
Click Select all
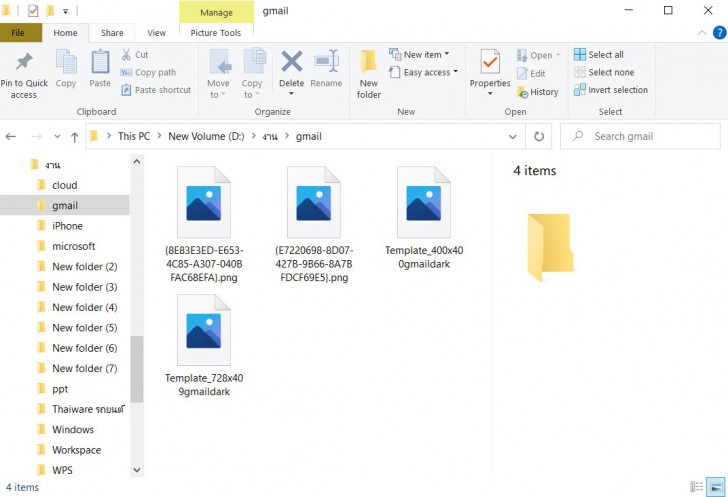(x=598, y=55)
